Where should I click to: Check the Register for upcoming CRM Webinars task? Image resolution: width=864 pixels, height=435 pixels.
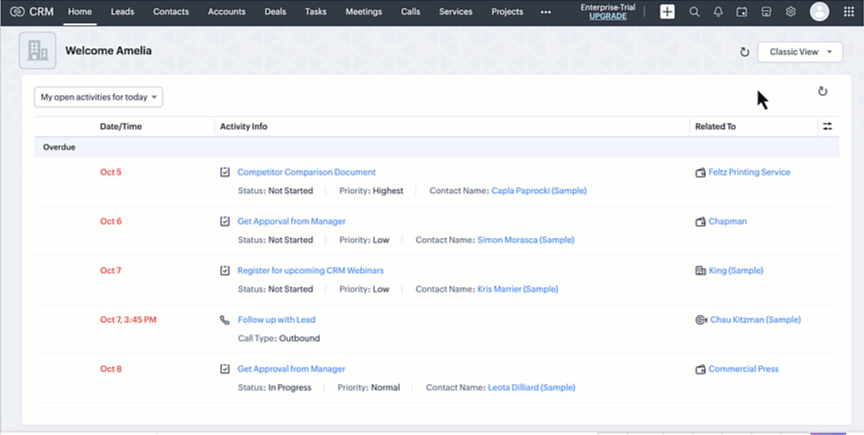(x=225, y=270)
